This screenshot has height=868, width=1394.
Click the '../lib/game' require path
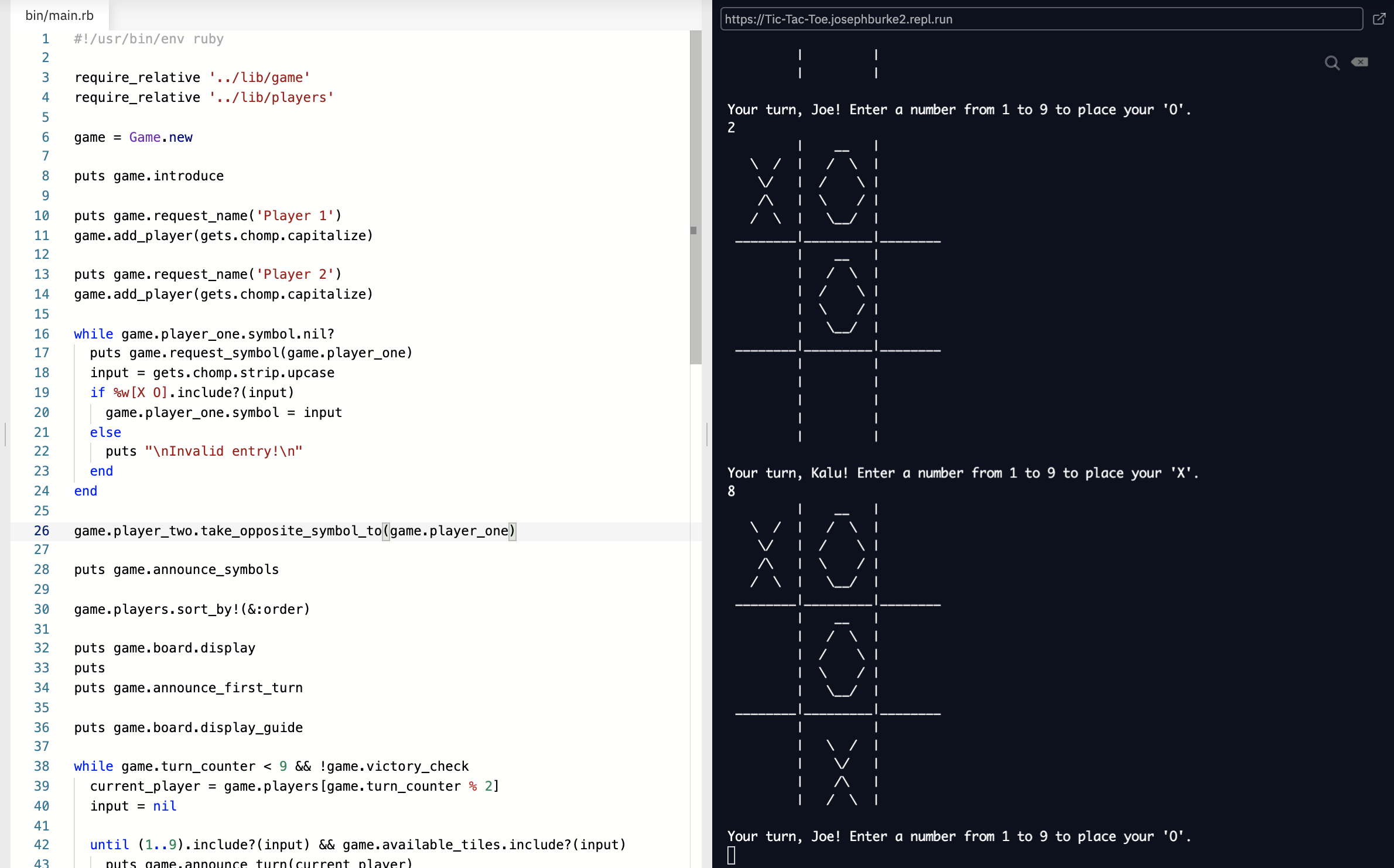point(259,77)
